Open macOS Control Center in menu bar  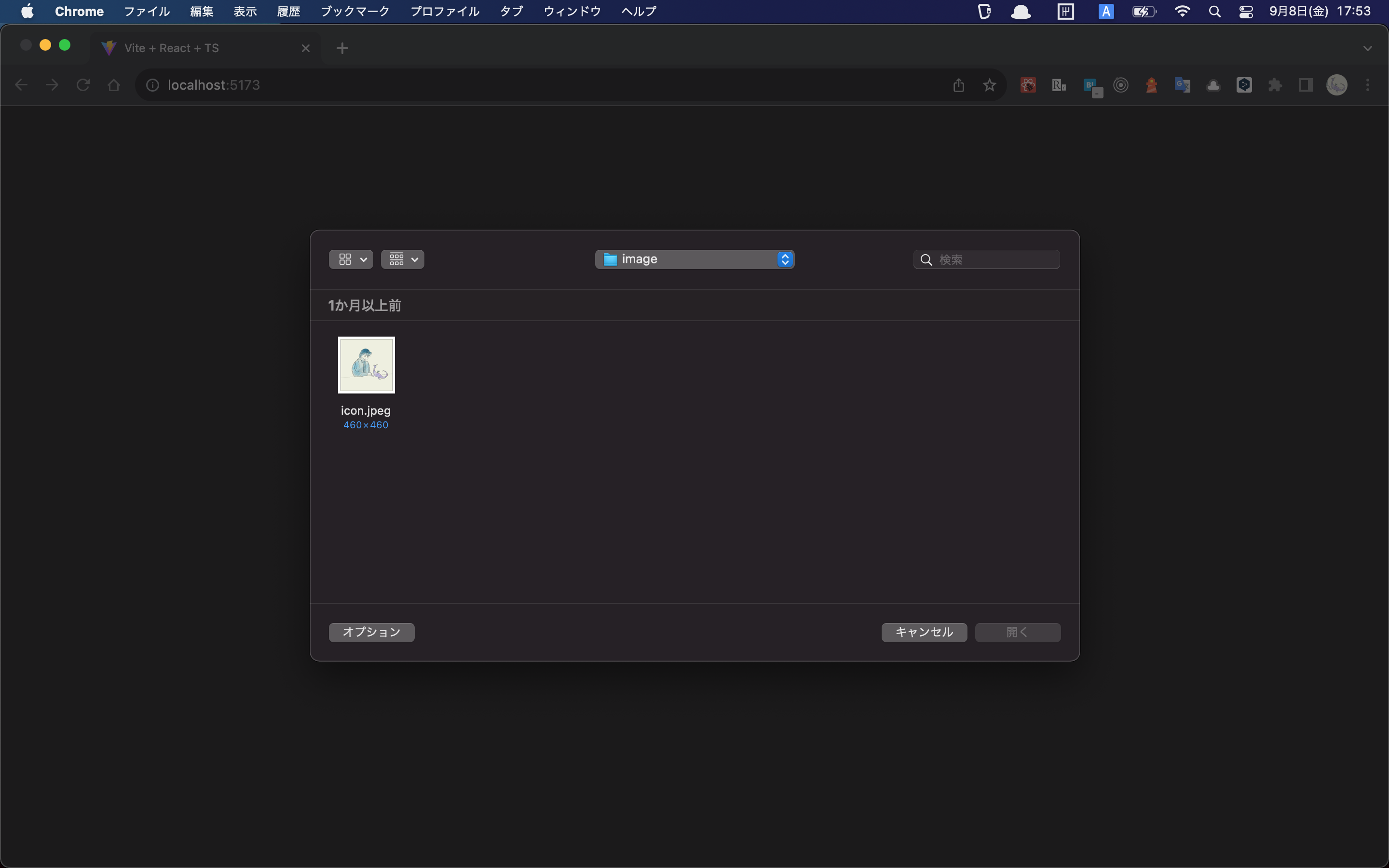pos(1245,12)
